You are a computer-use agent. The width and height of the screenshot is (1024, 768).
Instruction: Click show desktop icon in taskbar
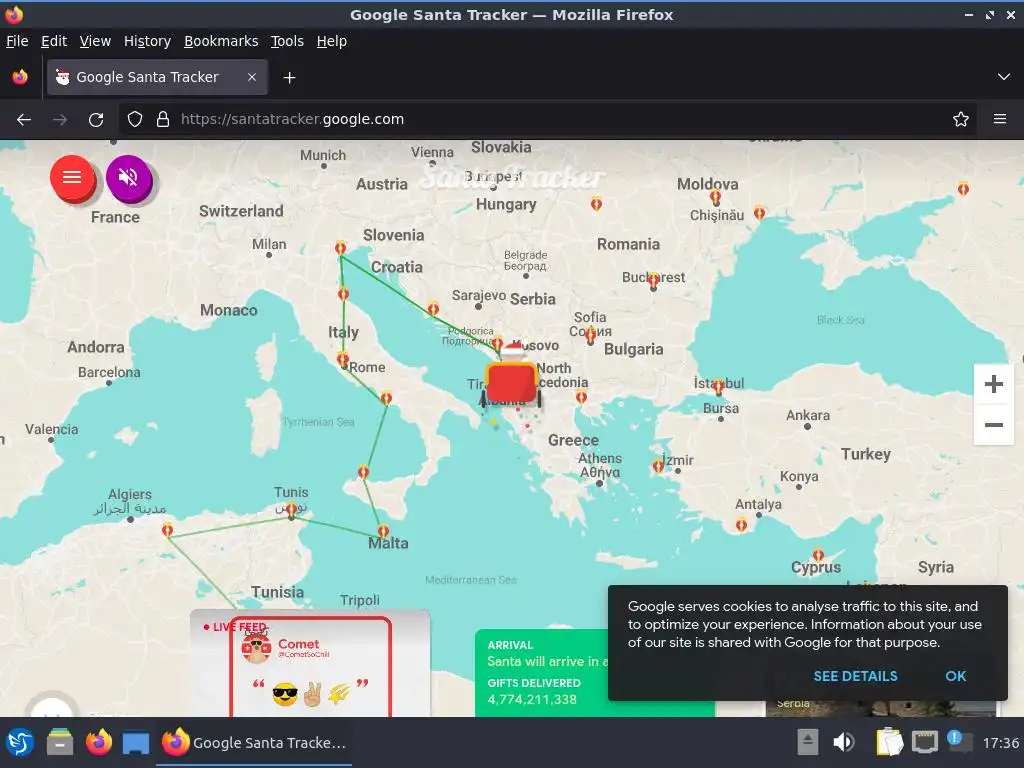pyautogui.click(x=136, y=743)
